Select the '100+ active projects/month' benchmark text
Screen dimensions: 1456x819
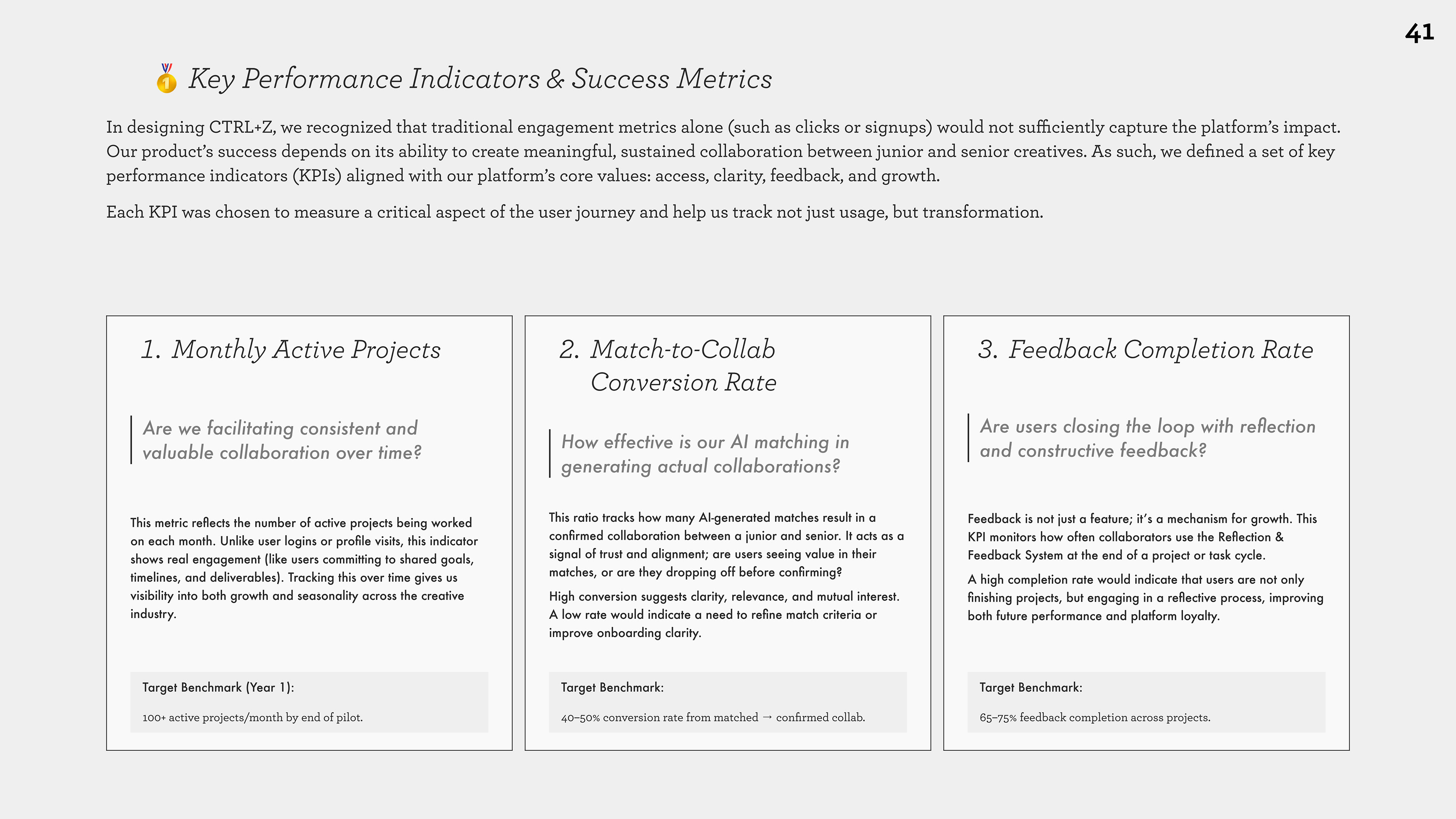pyautogui.click(x=252, y=718)
